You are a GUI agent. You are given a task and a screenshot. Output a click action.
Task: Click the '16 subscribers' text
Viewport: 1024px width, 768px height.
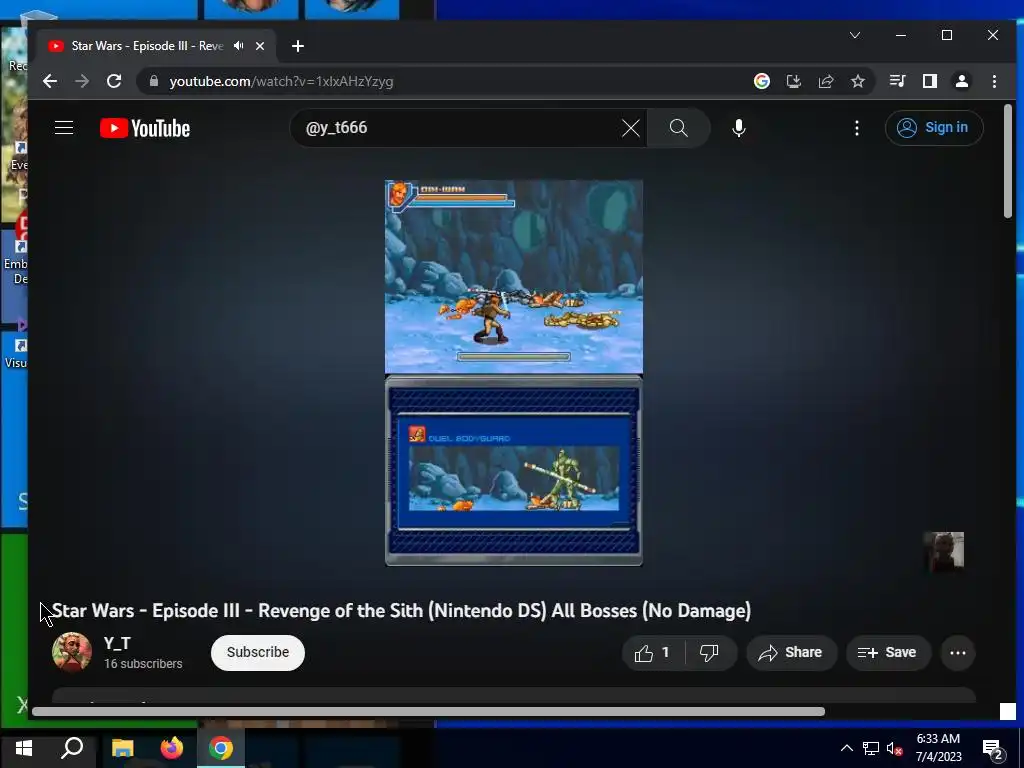(143, 664)
